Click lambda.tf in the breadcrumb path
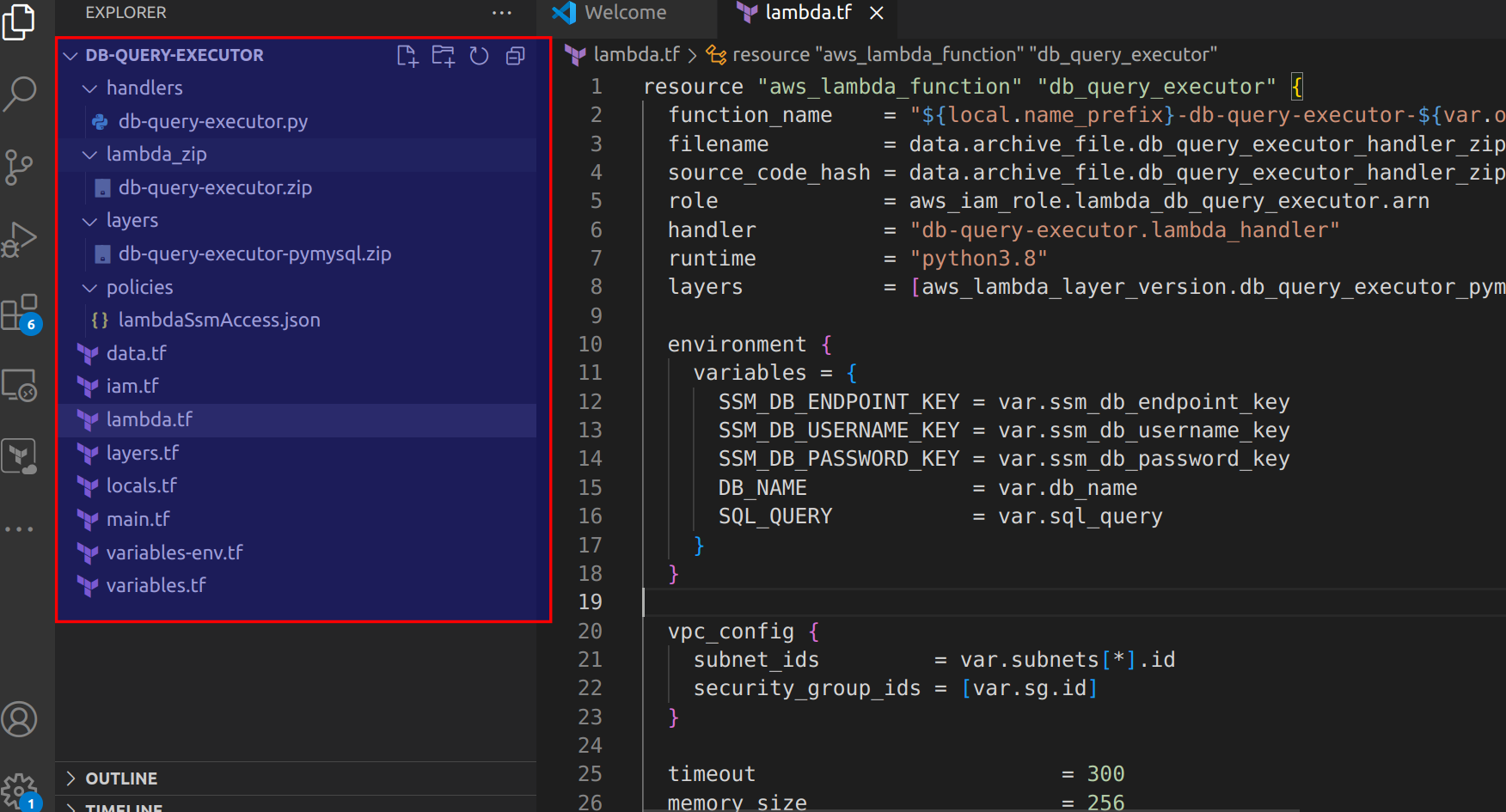This screenshot has height=812, width=1506. click(x=636, y=55)
